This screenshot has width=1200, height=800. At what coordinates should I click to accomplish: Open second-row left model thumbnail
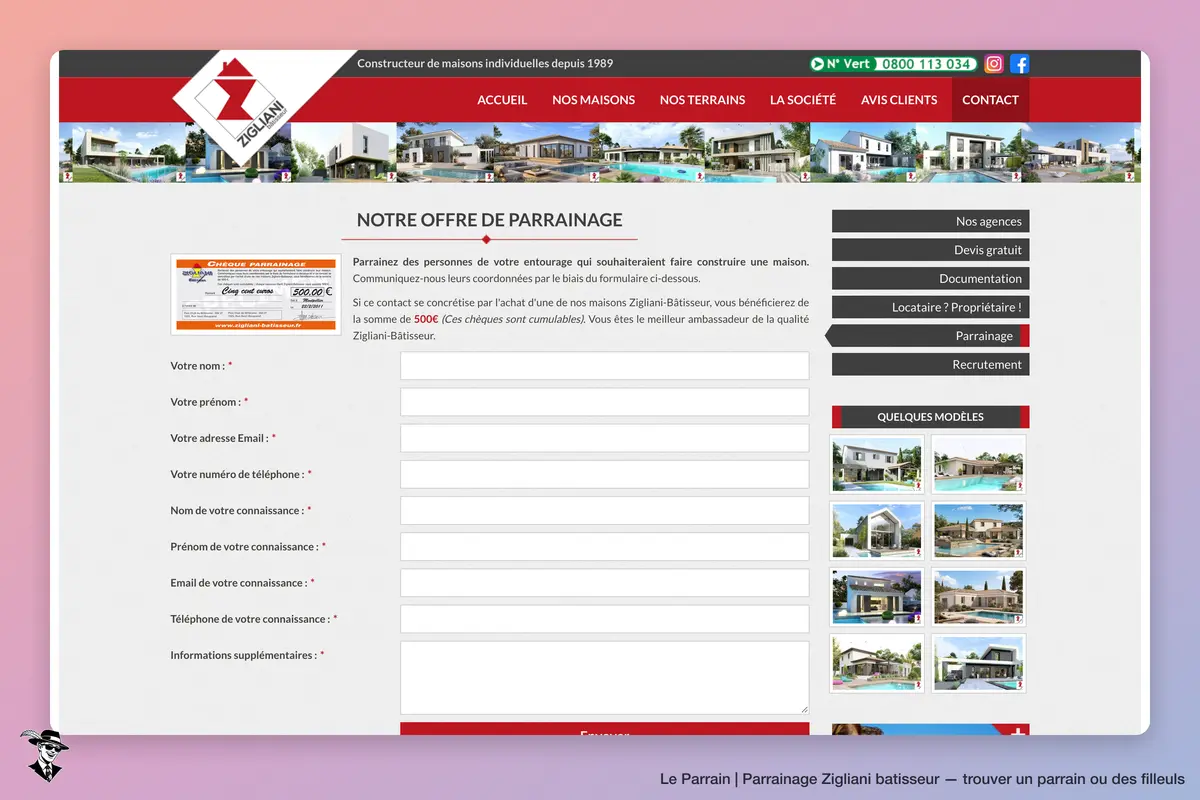[877, 531]
